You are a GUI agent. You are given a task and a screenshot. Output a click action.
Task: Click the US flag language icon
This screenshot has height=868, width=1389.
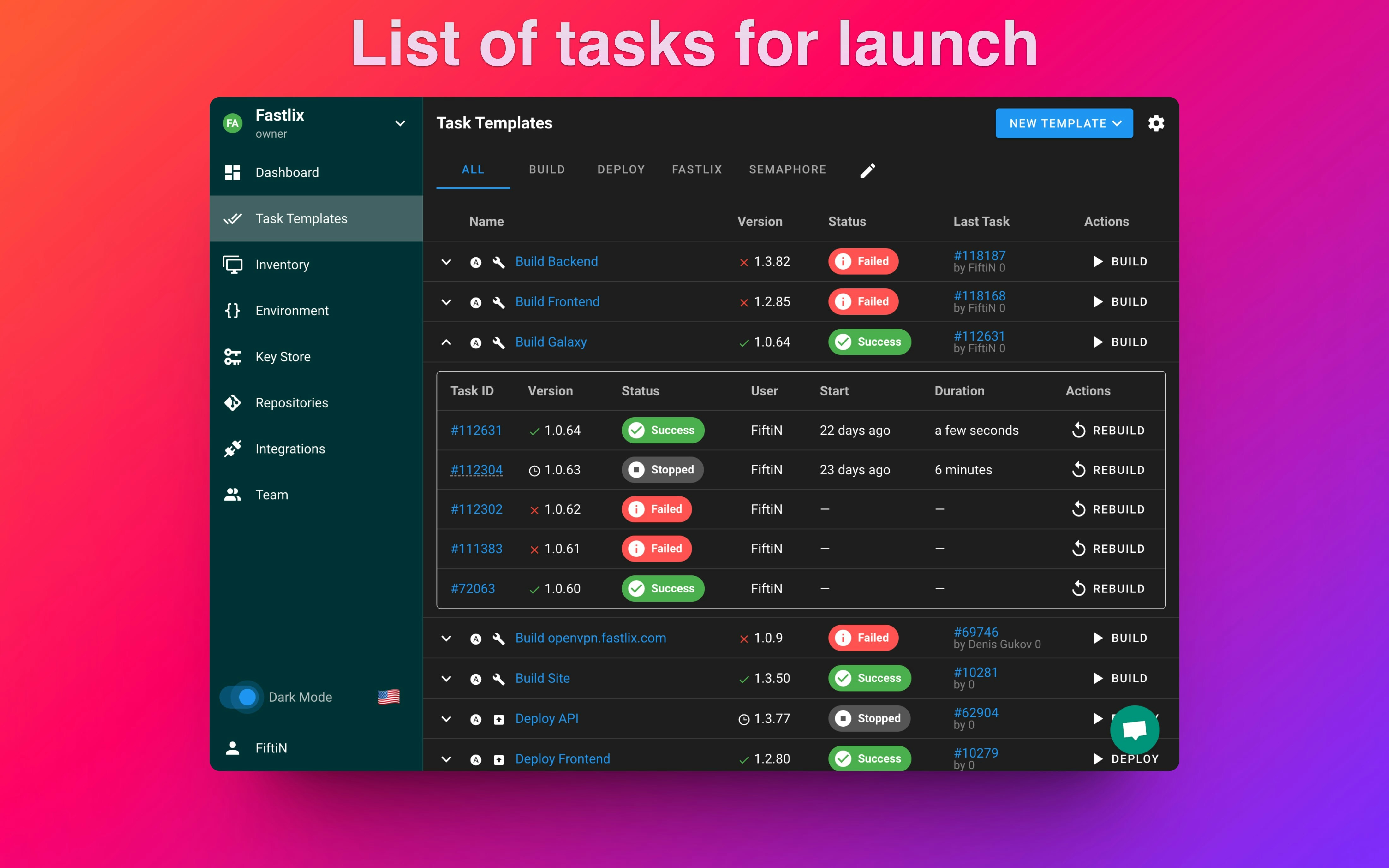point(389,696)
